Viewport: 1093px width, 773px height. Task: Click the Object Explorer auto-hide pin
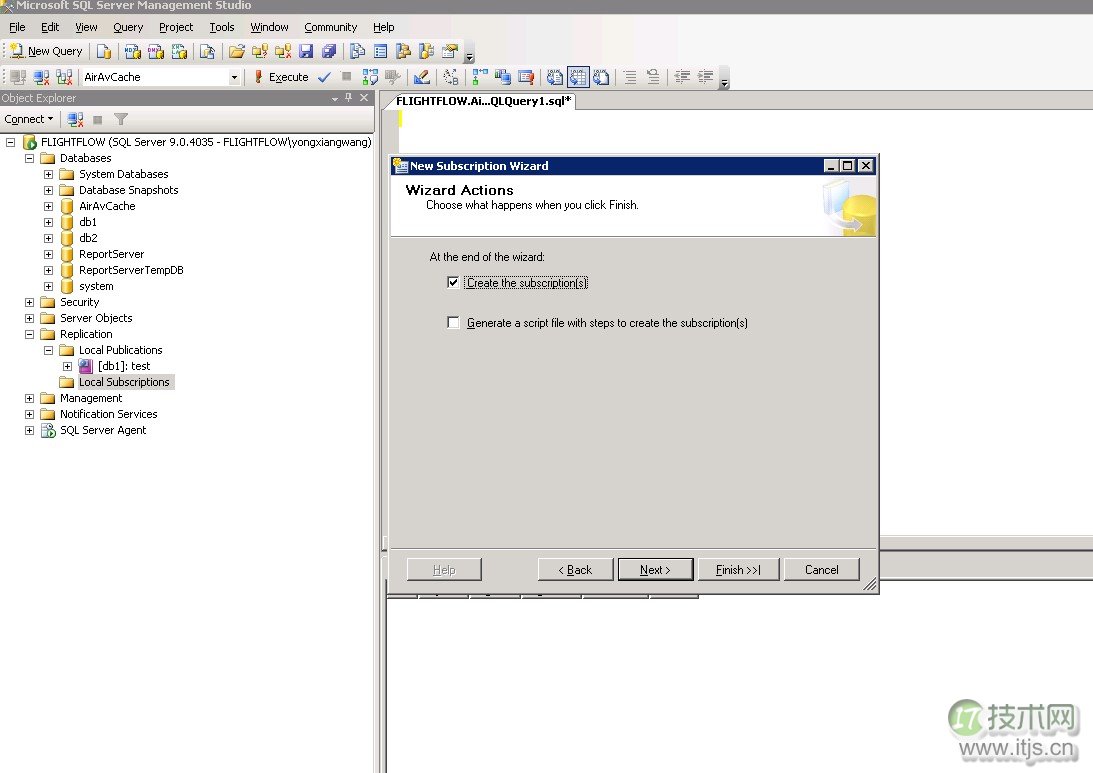pyautogui.click(x=349, y=98)
